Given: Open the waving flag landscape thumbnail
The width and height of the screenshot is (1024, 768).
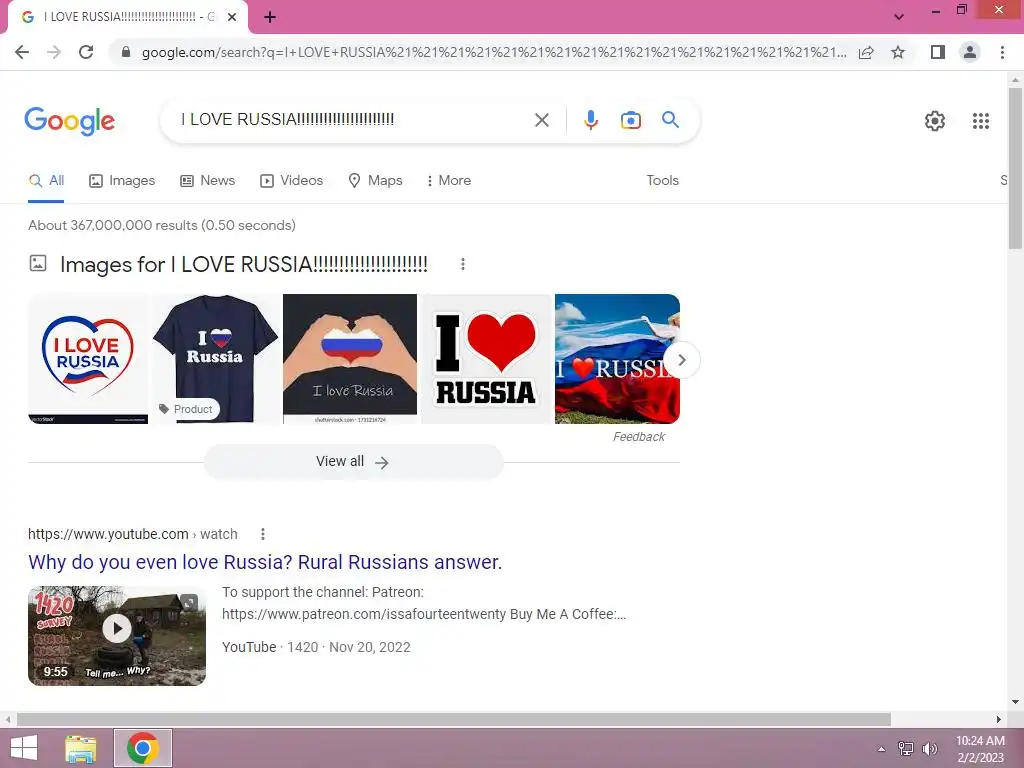Looking at the screenshot, I should click(617, 359).
